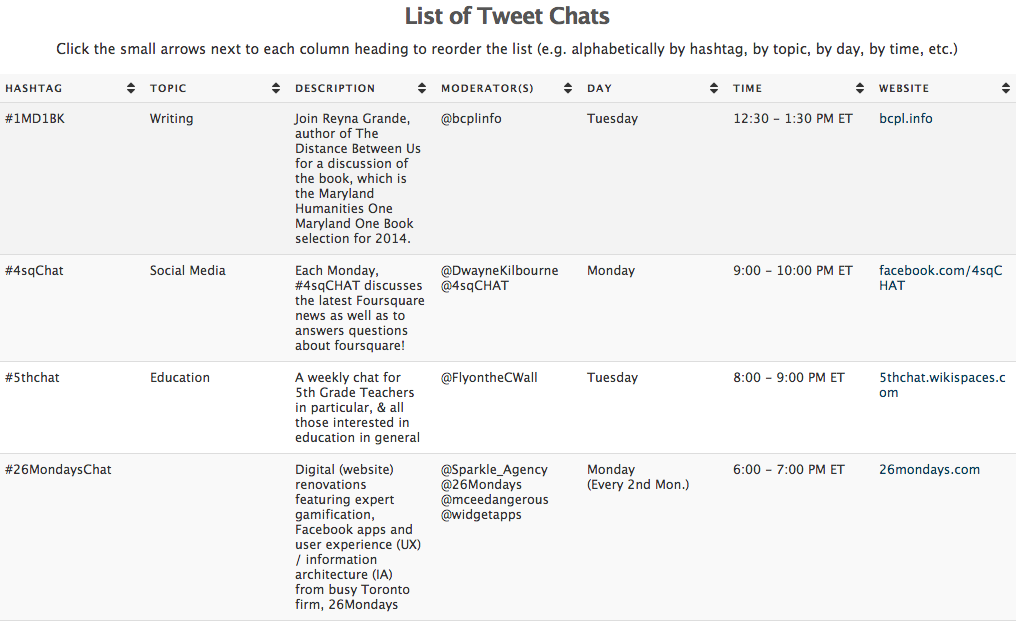Click the sort arrows beside WEBSITE heading
The width and height of the screenshot is (1016, 621).
point(1006,88)
